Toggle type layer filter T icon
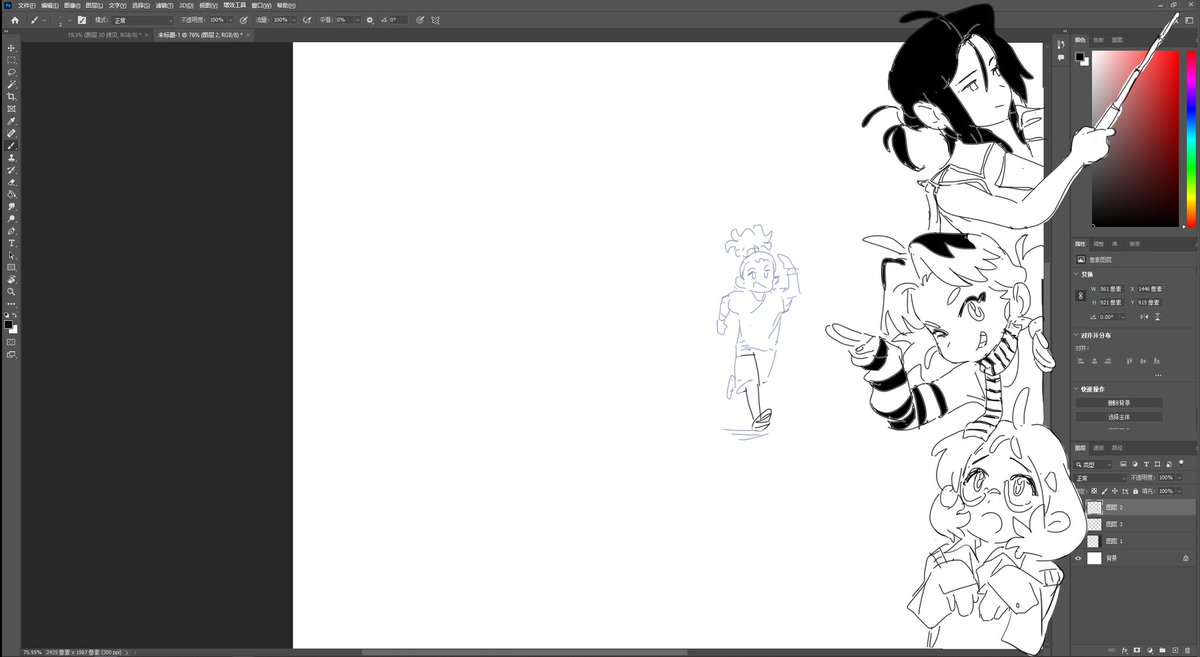Screen dimensions: 1200x657 (1147, 465)
